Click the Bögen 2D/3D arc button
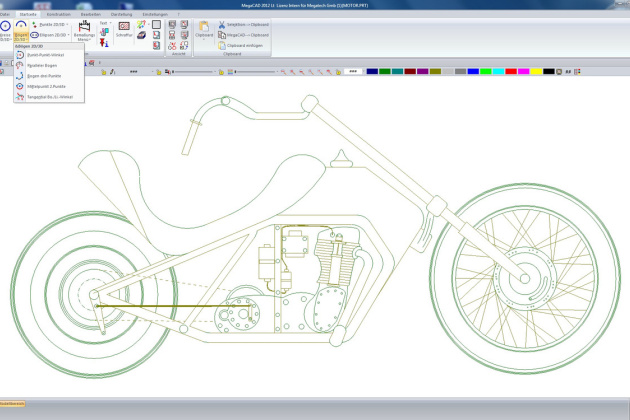Screen dimensions: 630x420 pyautogui.click(x=21, y=31)
